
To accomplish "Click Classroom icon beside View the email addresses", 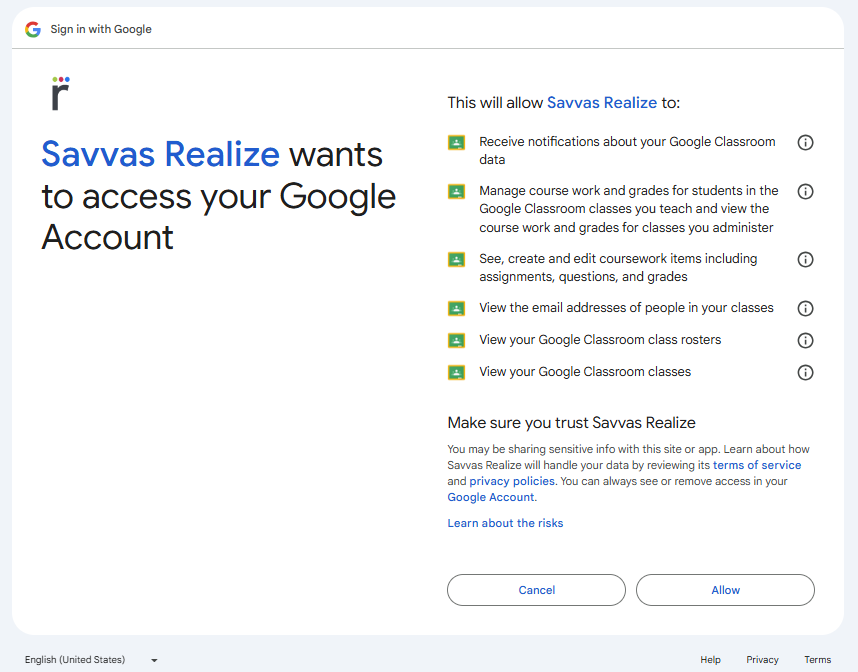I will point(456,309).
